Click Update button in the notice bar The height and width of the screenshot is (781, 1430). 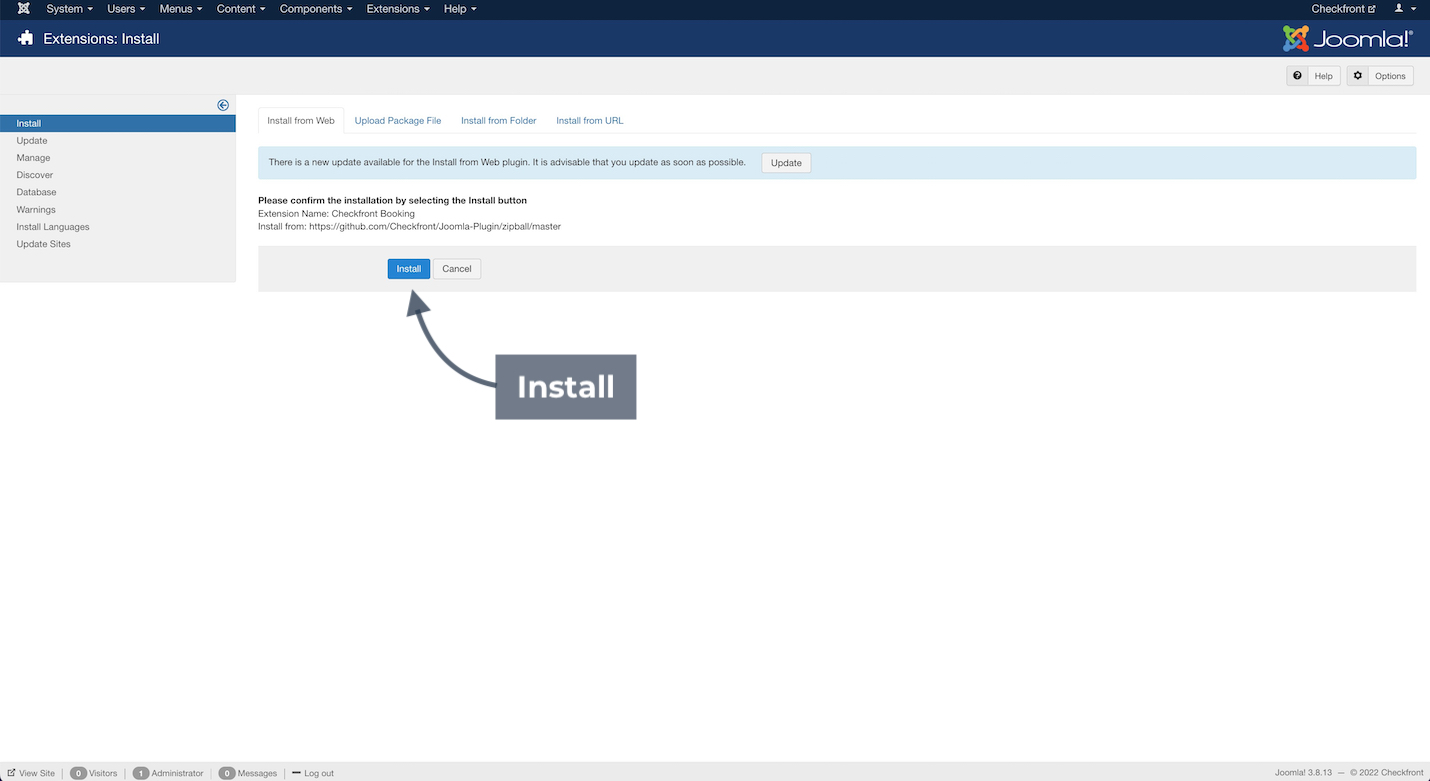click(786, 163)
